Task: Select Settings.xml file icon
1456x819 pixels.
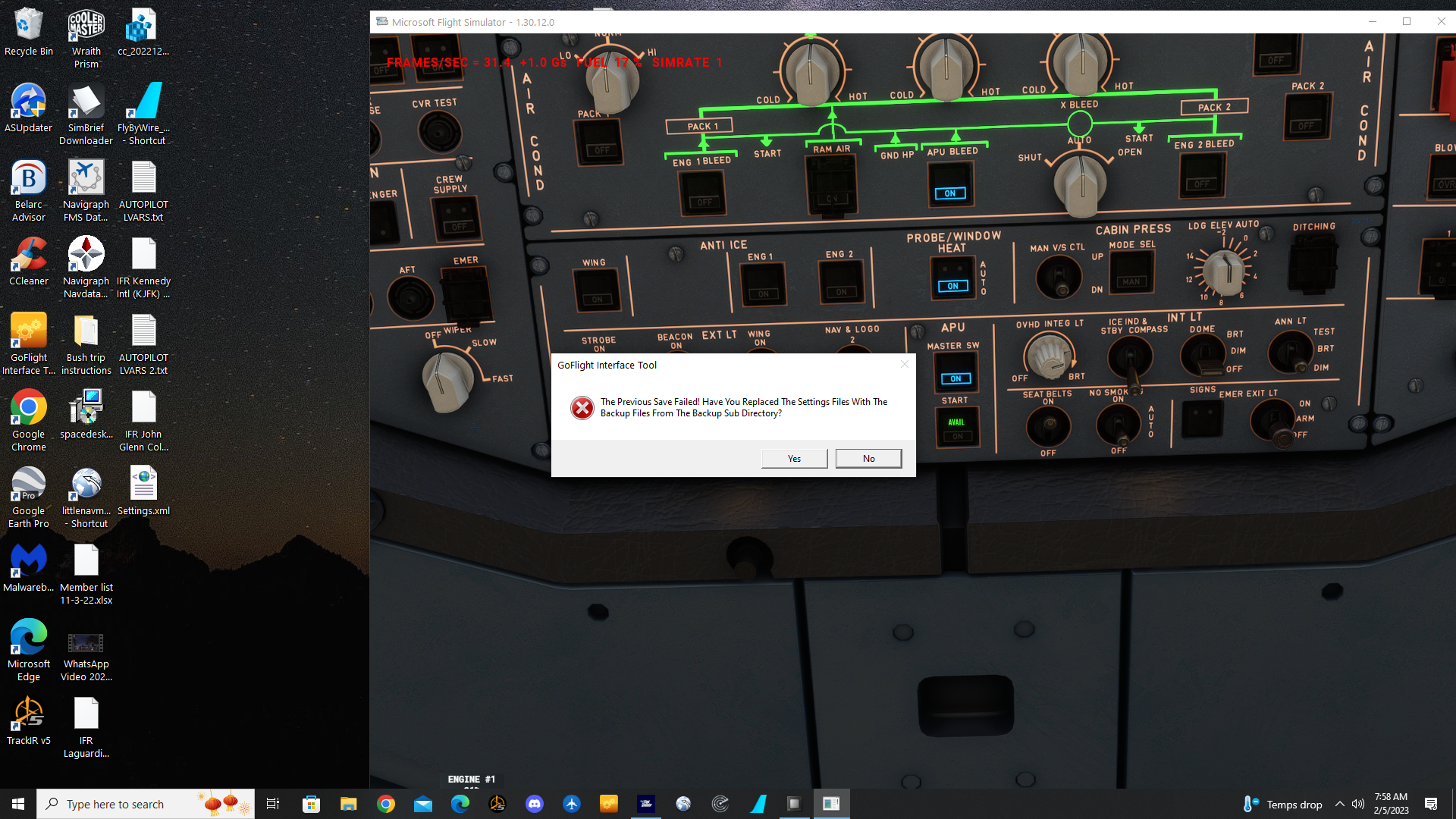Action: pos(144,491)
